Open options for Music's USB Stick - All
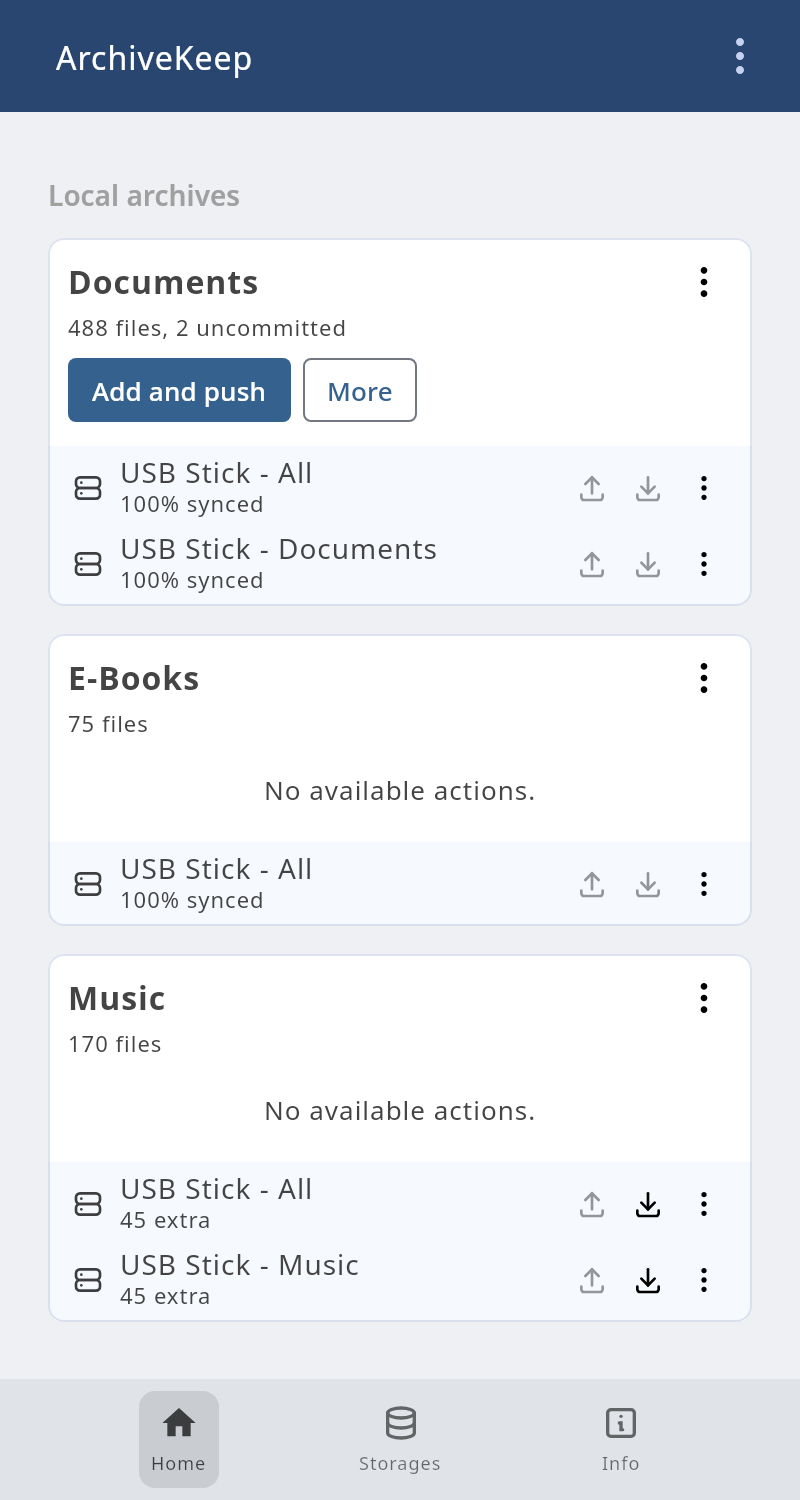This screenshot has height=1500, width=800. coord(704,1204)
